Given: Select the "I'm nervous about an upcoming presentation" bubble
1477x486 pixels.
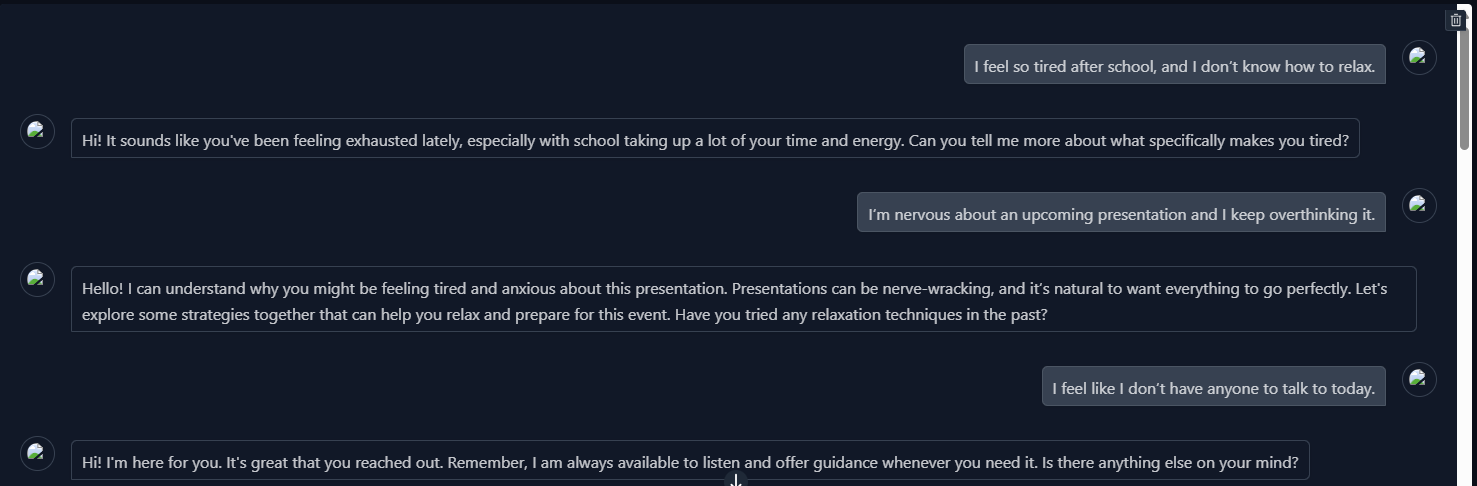Looking at the screenshot, I should (x=1120, y=212).
